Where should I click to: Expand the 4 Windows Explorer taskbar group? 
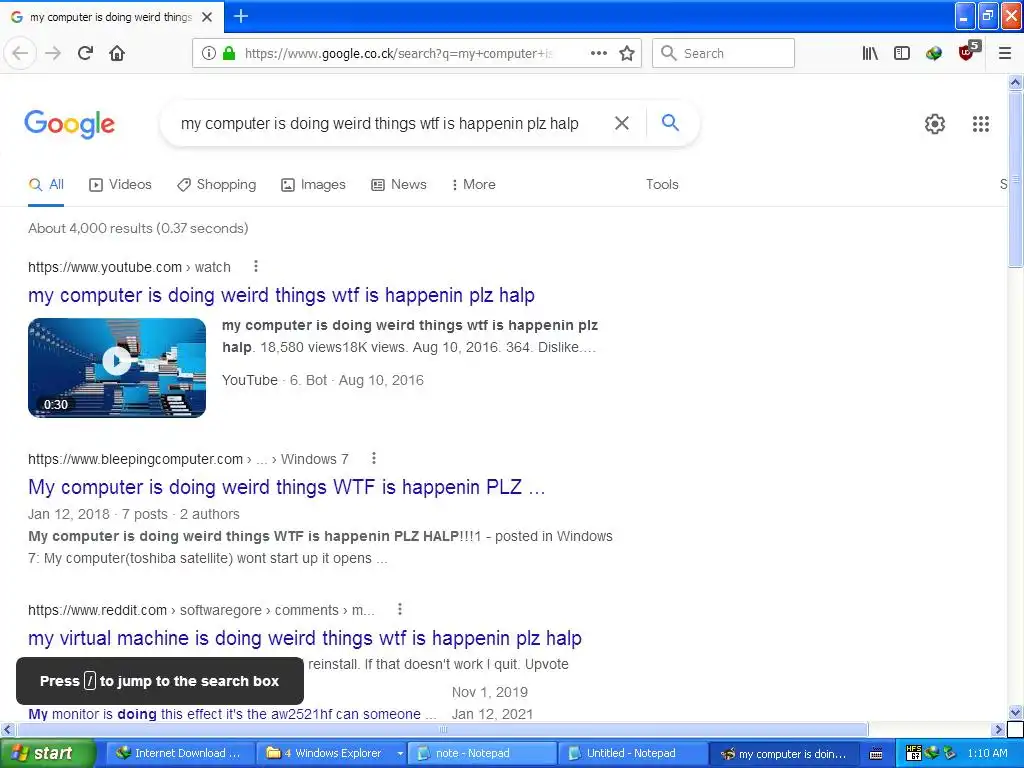click(330, 754)
